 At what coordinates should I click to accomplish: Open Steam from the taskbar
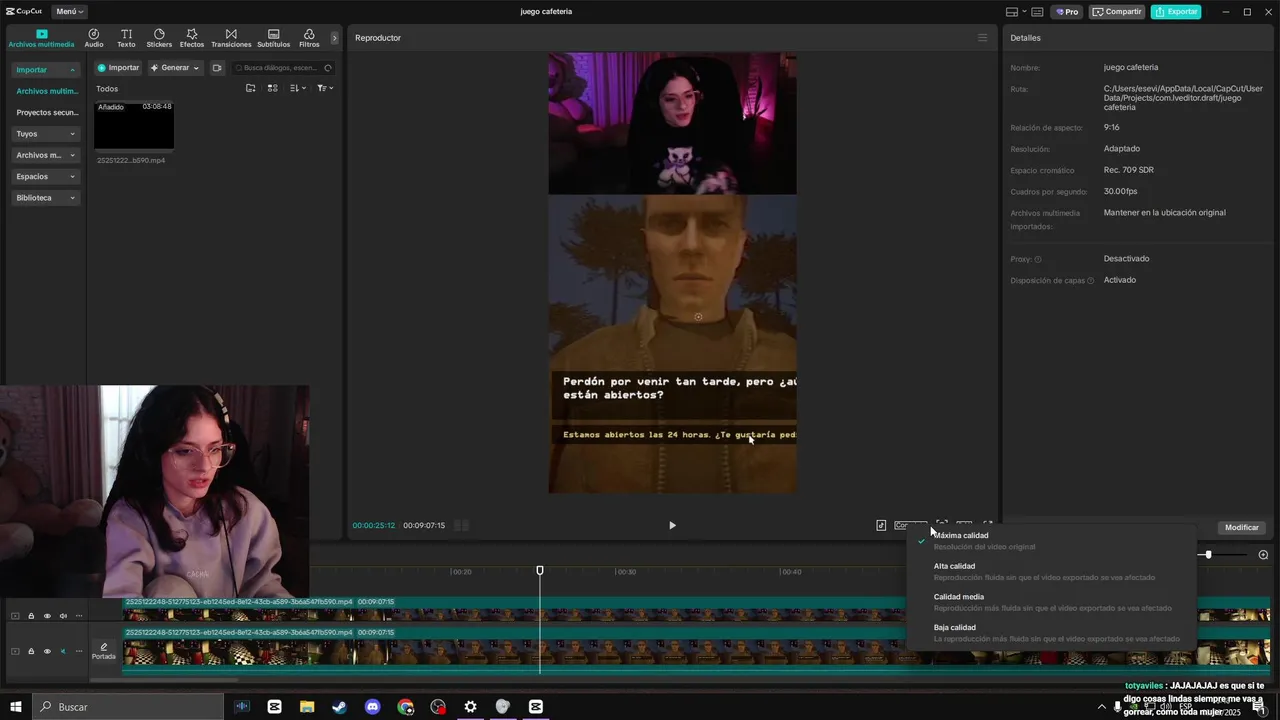340,707
